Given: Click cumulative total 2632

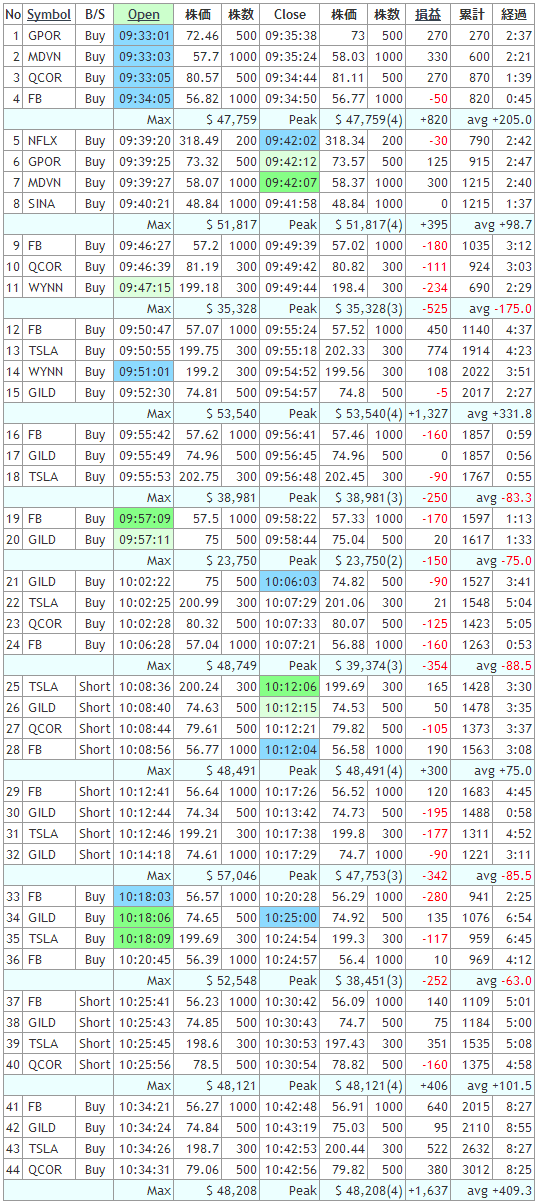Looking at the screenshot, I should [476, 1149].
